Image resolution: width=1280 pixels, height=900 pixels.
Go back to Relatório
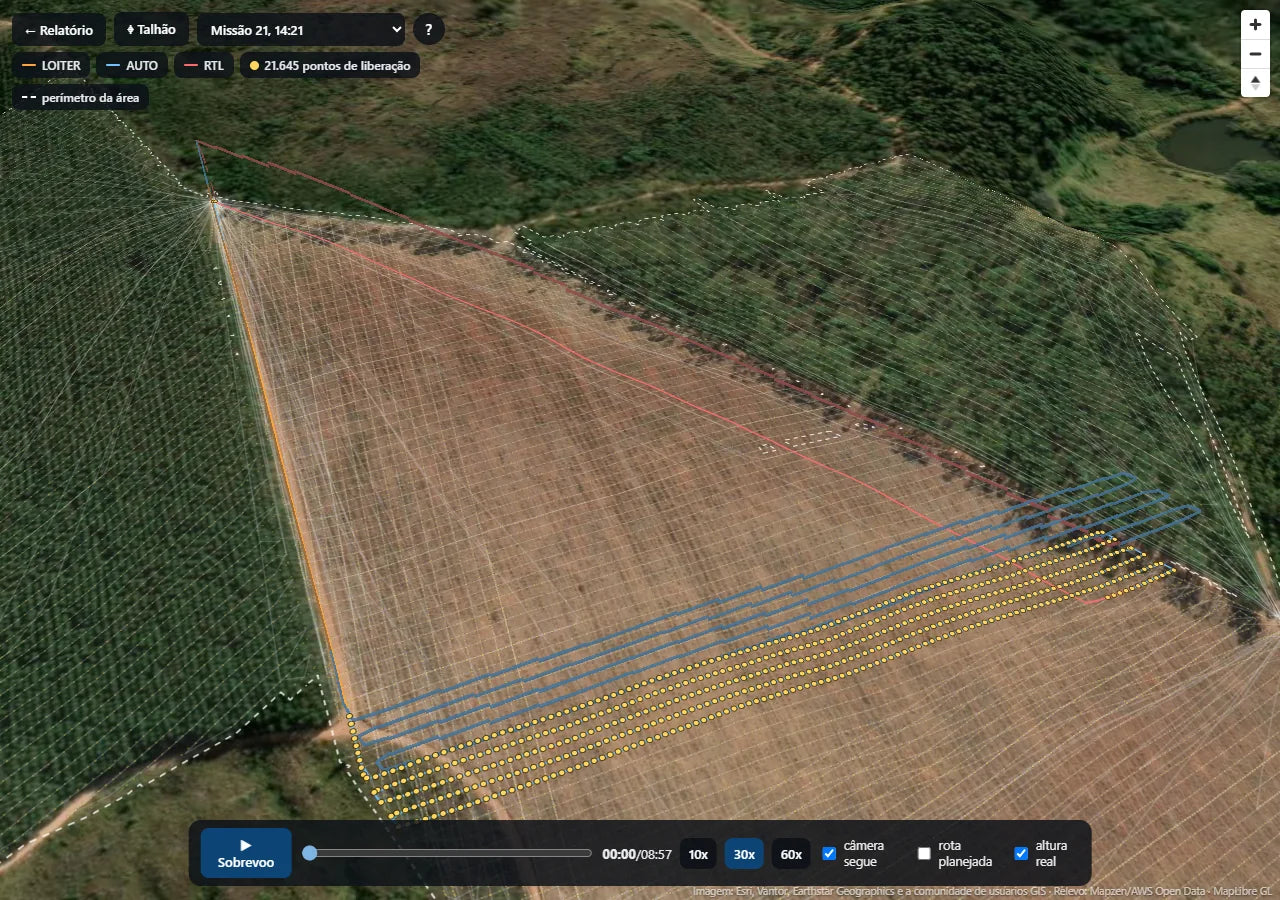tap(59, 30)
